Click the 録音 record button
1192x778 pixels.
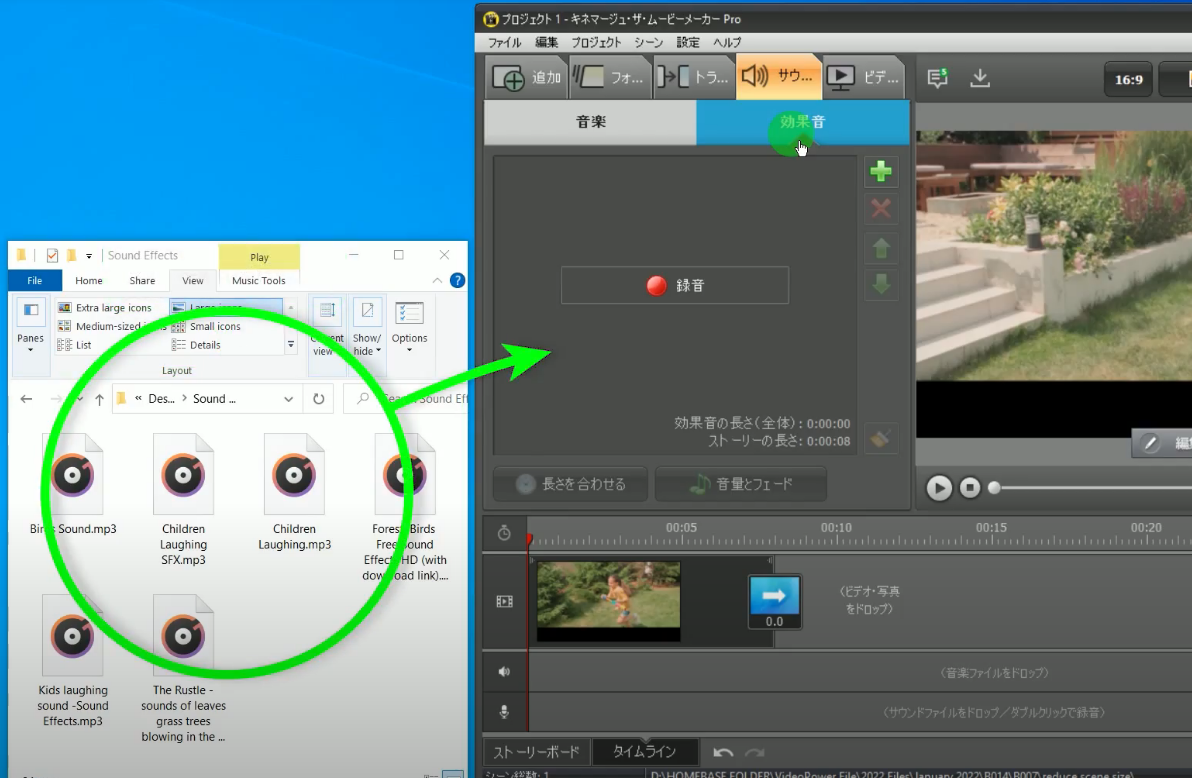click(x=675, y=285)
